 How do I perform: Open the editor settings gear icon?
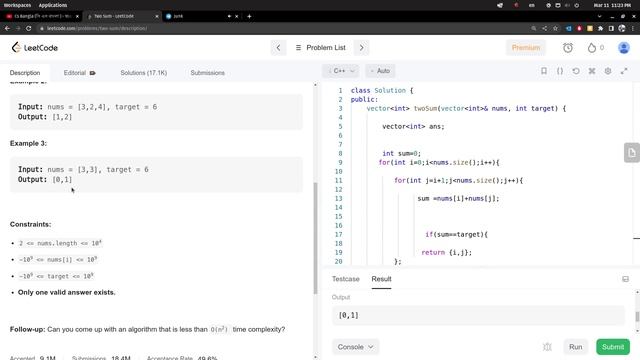[x=608, y=71]
